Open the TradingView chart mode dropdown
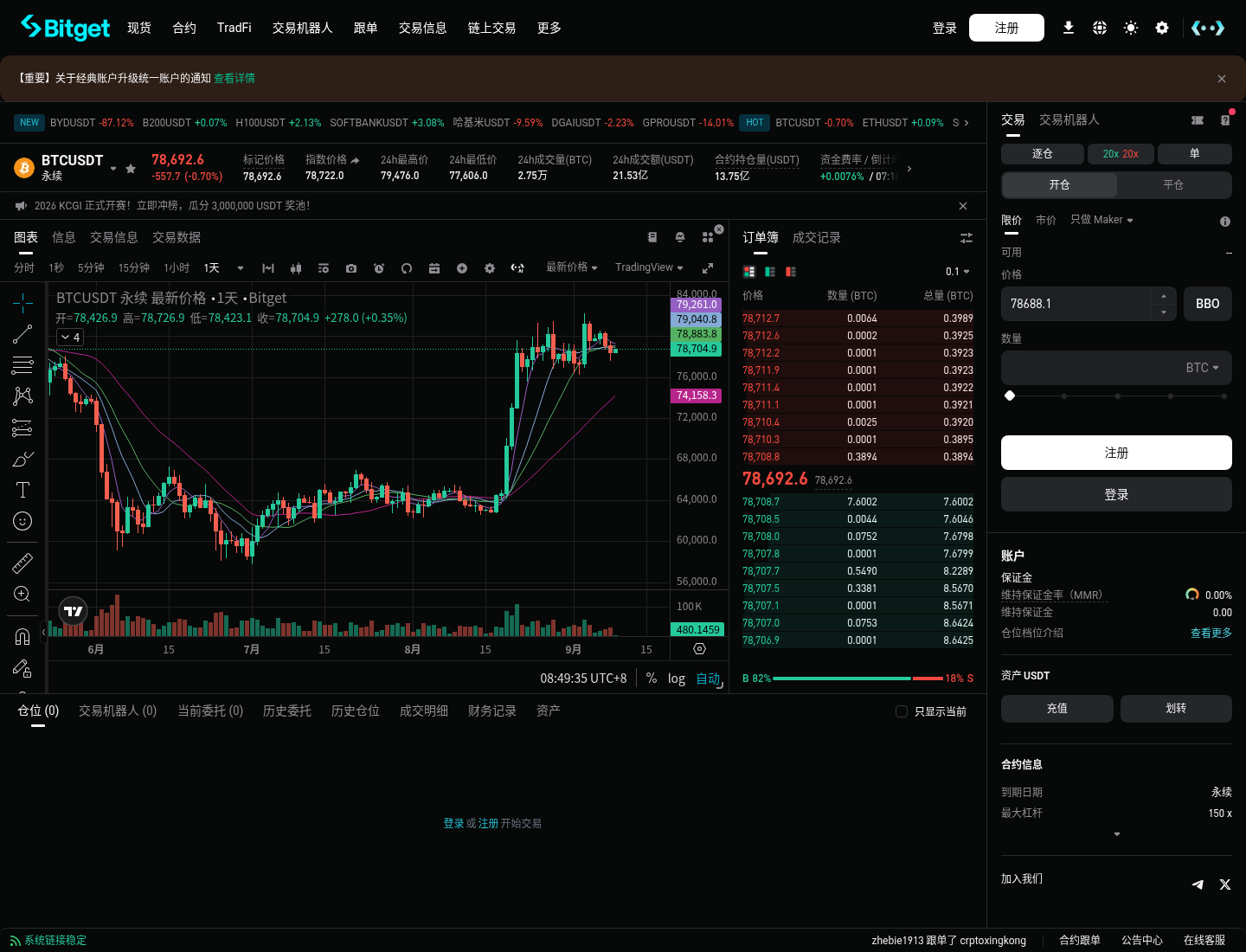The height and width of the screenshot is (952, 1246). [x=649, y=267]
